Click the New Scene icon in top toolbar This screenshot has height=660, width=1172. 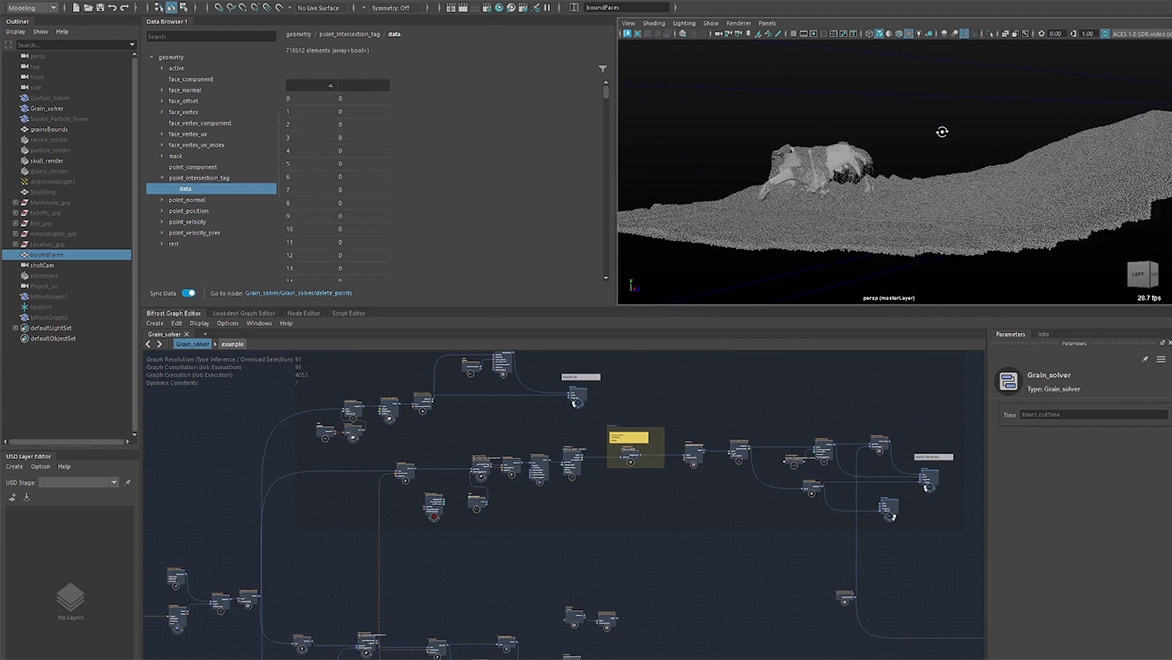pyautogui.click(x=76, y=8)
